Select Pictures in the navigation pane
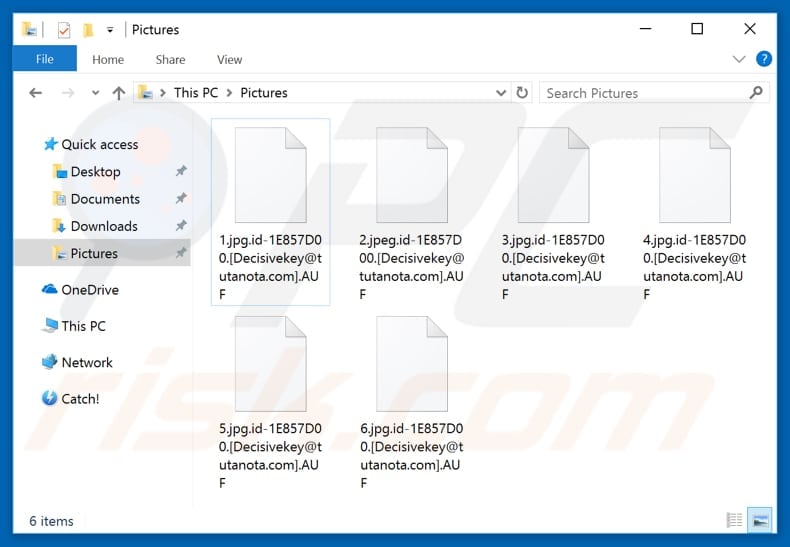The height and width of the screenshot is (547, 790). (103, 253)
